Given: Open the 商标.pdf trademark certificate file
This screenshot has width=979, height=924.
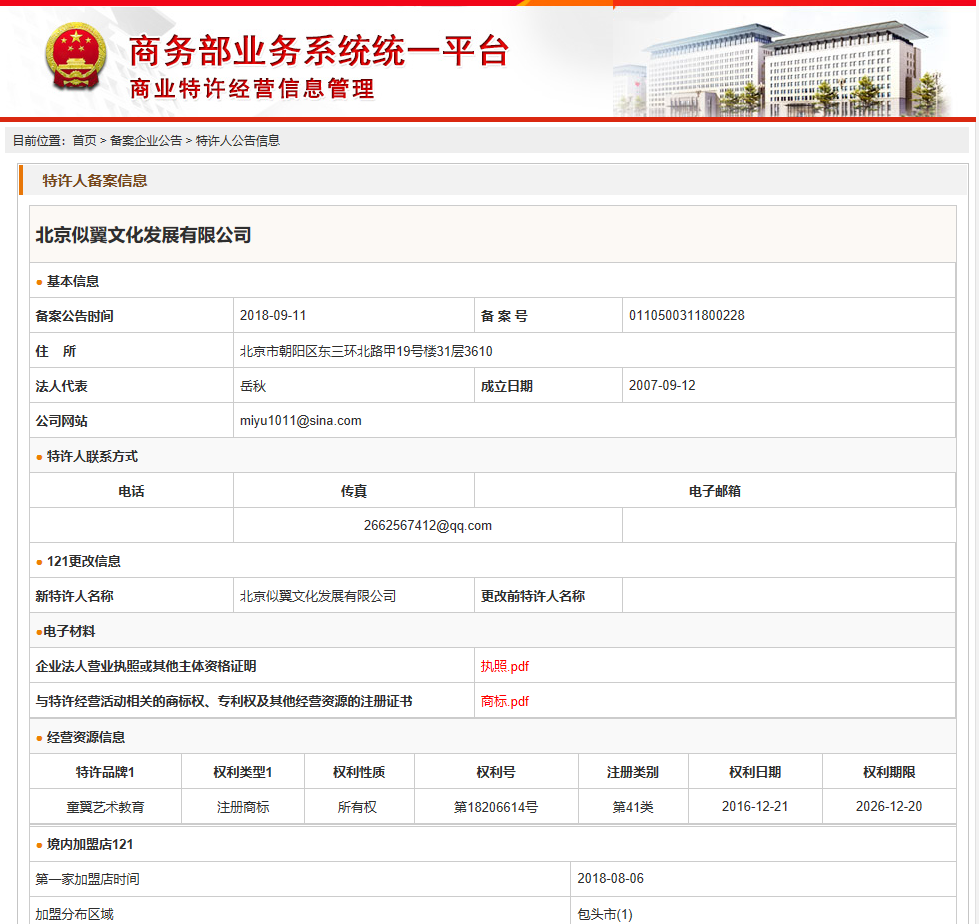Looking at the screenshot, I should (x=504, y=701).
